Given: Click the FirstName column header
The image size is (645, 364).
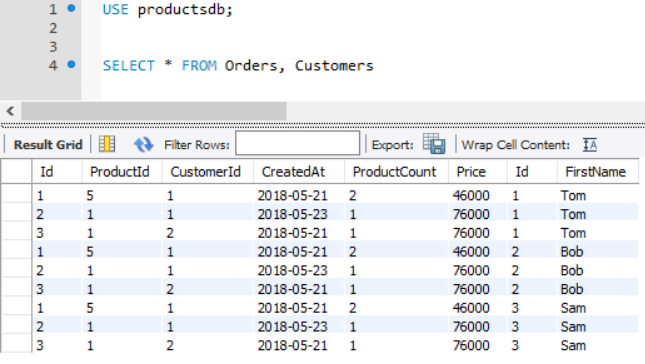Looking at the screenshot, I should coord(595,172).
